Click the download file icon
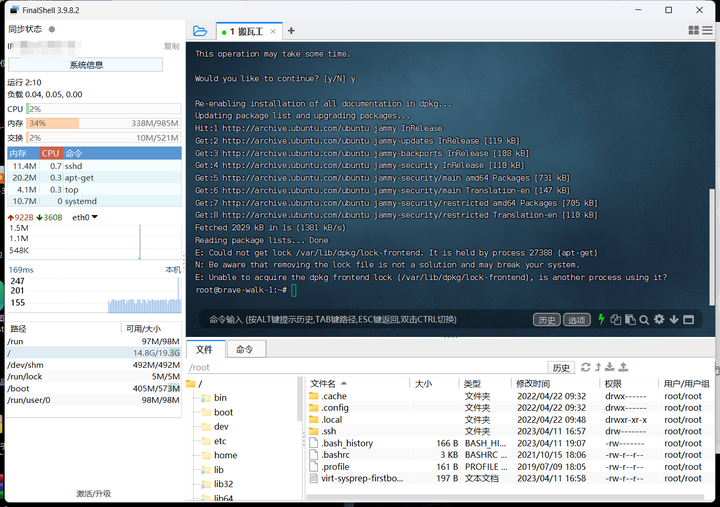This screenshot has width=720, height=507. [x=610, y=367]
